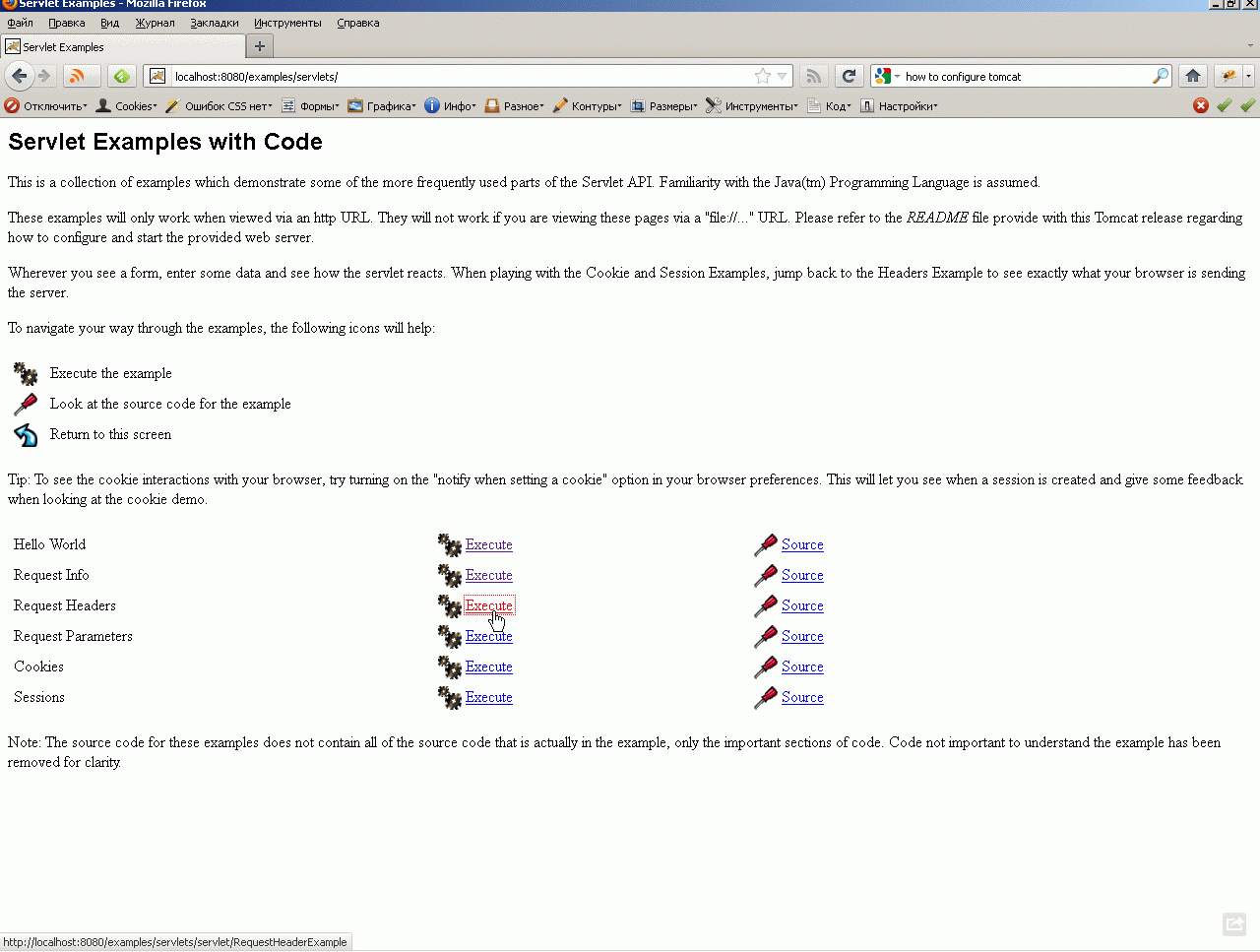Click the gears icon in Hello World row
1260x952 pixels.
coord(450,545)
